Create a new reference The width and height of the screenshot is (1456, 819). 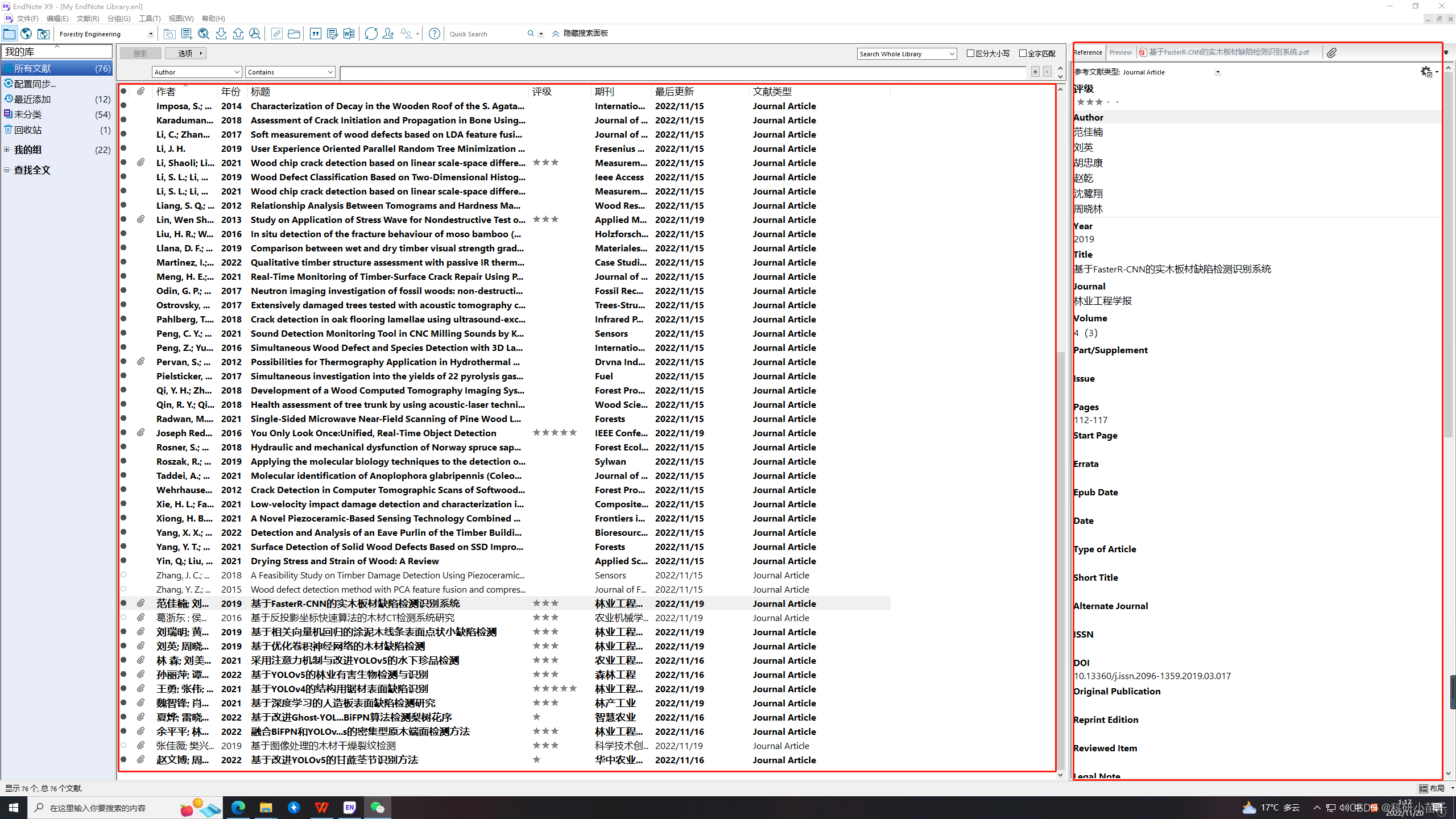coord(186,34)
